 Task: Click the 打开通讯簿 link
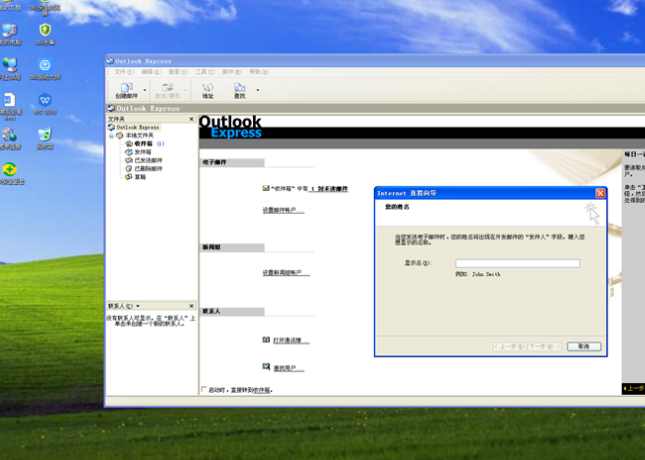click(x=291, y=340)
